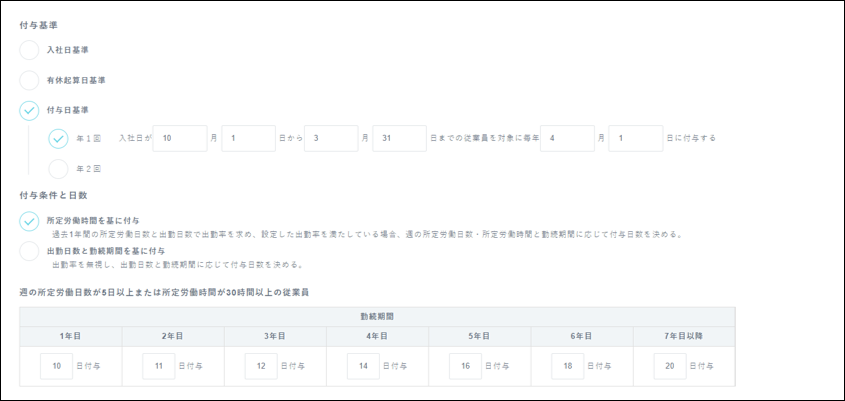Screen dimensions: 845x401
Task: Switch to the 年2回 frequency option
Action: tap(59, 169)
